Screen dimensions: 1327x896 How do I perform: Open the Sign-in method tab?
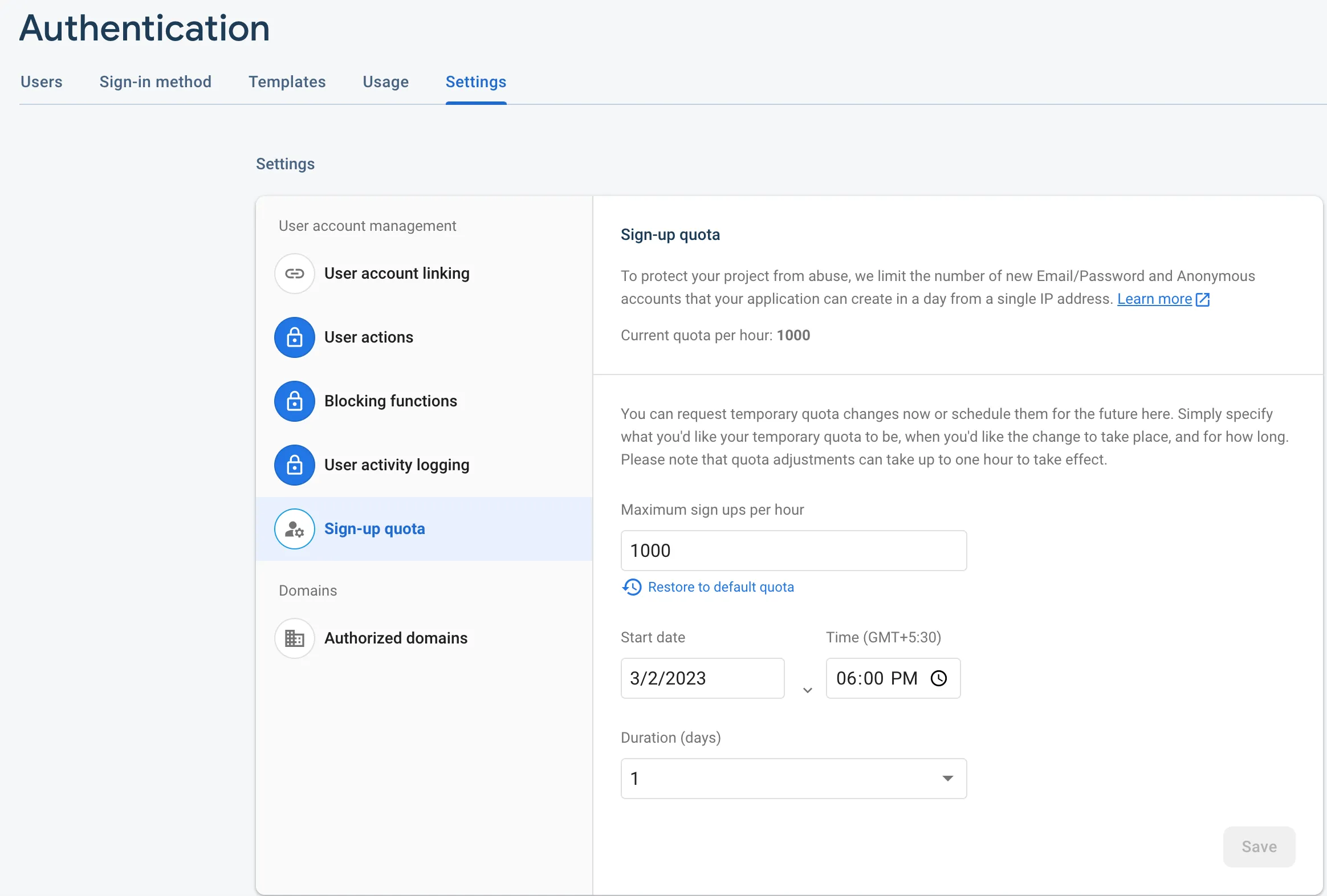pyautogui.click(x=155, y=82)
